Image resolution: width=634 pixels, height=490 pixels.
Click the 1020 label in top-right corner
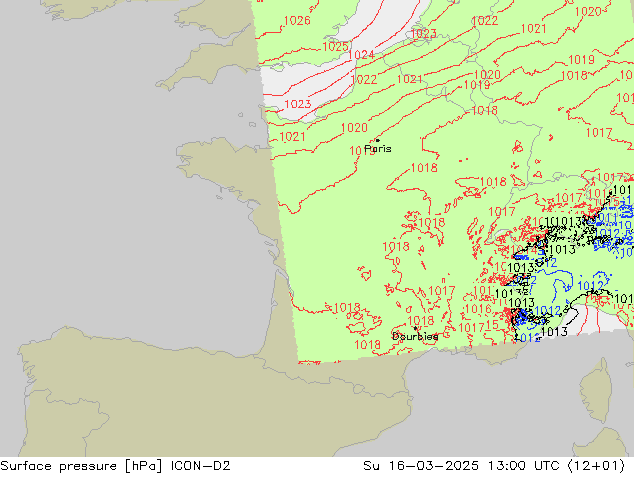[589, 12]
